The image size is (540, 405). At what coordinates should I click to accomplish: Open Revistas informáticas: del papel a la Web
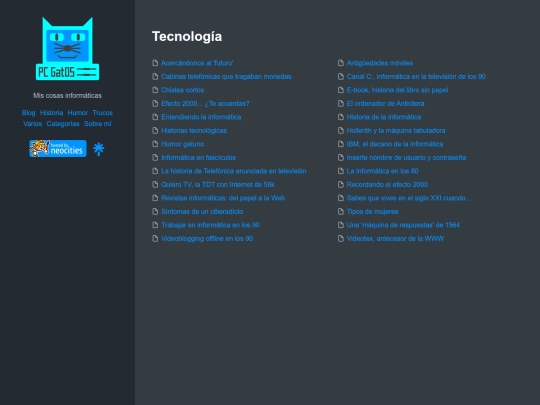pyautogui.click(x=223, y=198)
